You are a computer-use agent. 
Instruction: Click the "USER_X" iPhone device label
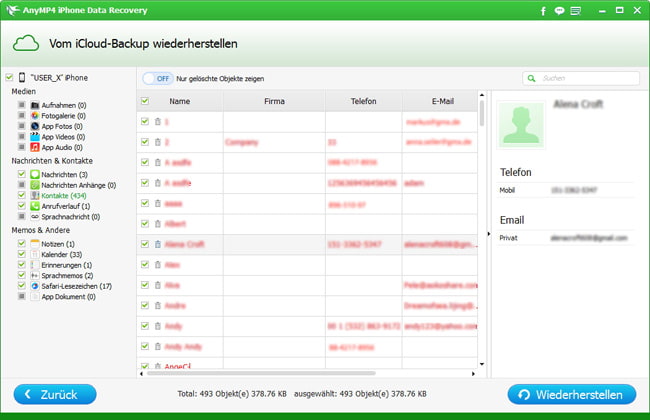[x=59, y=78]
